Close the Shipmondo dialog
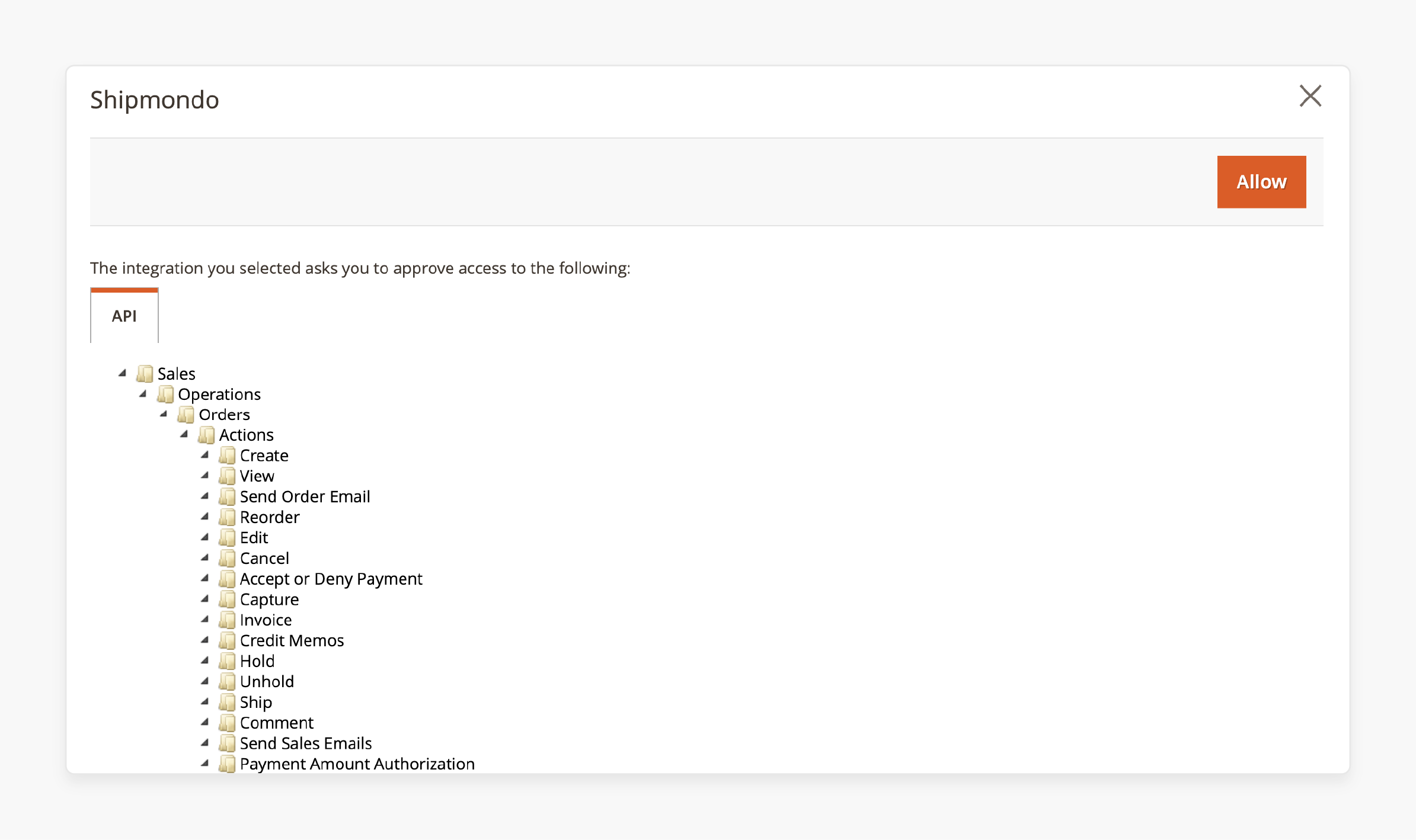The width and height of the screenshot is (1416, 840). pos(1310,96)
